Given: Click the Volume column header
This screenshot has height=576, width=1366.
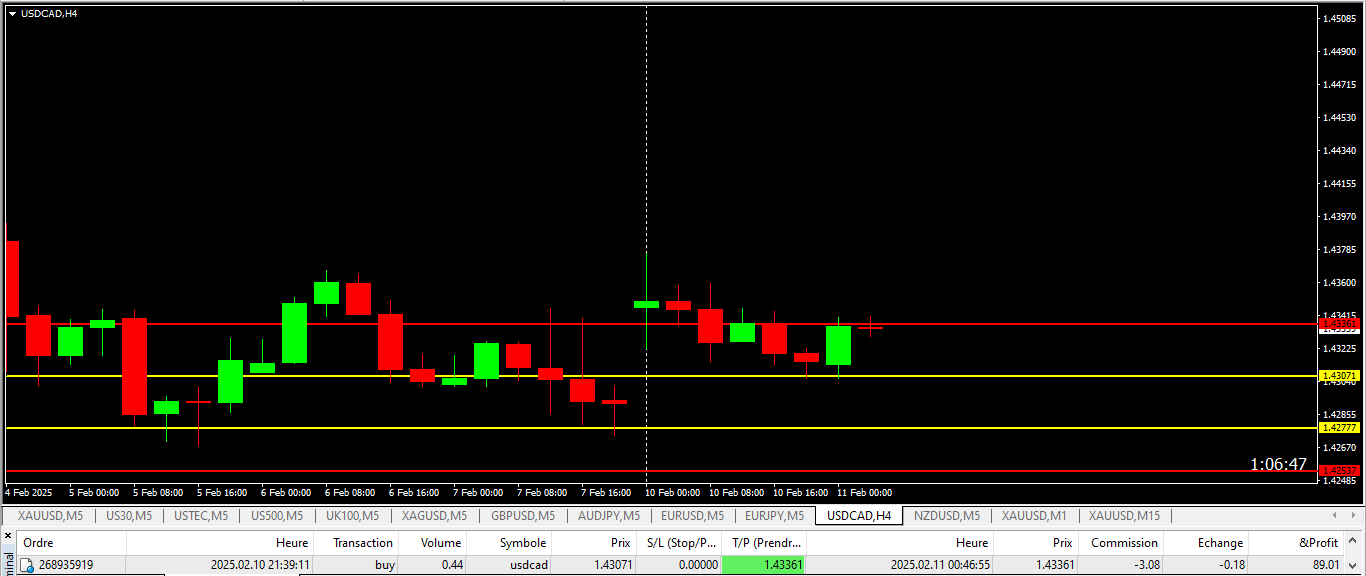Looking at the screenshot, I should coord(439,543).
